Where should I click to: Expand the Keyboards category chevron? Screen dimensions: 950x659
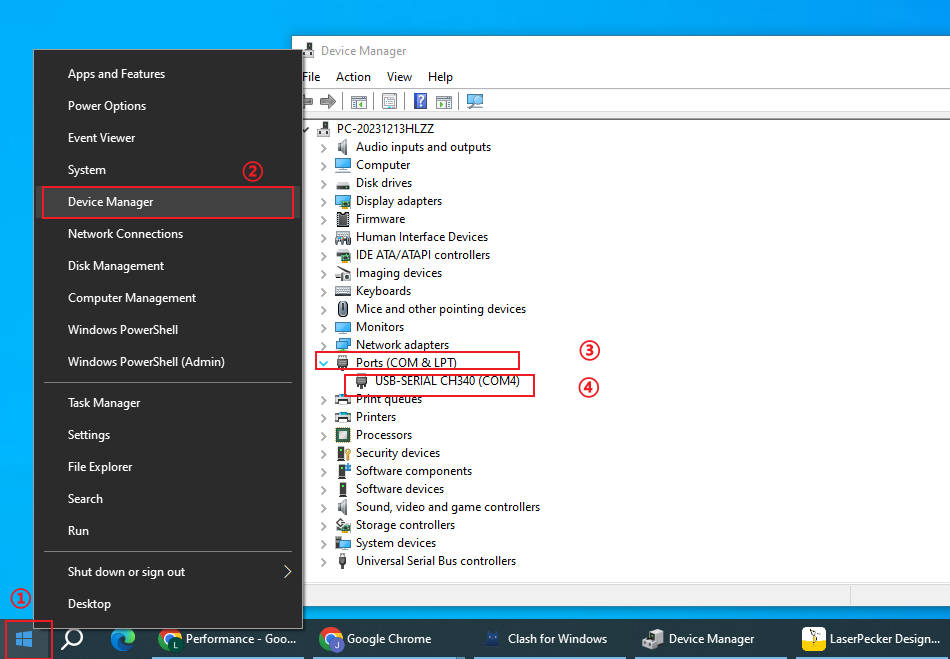click(323, 291)
